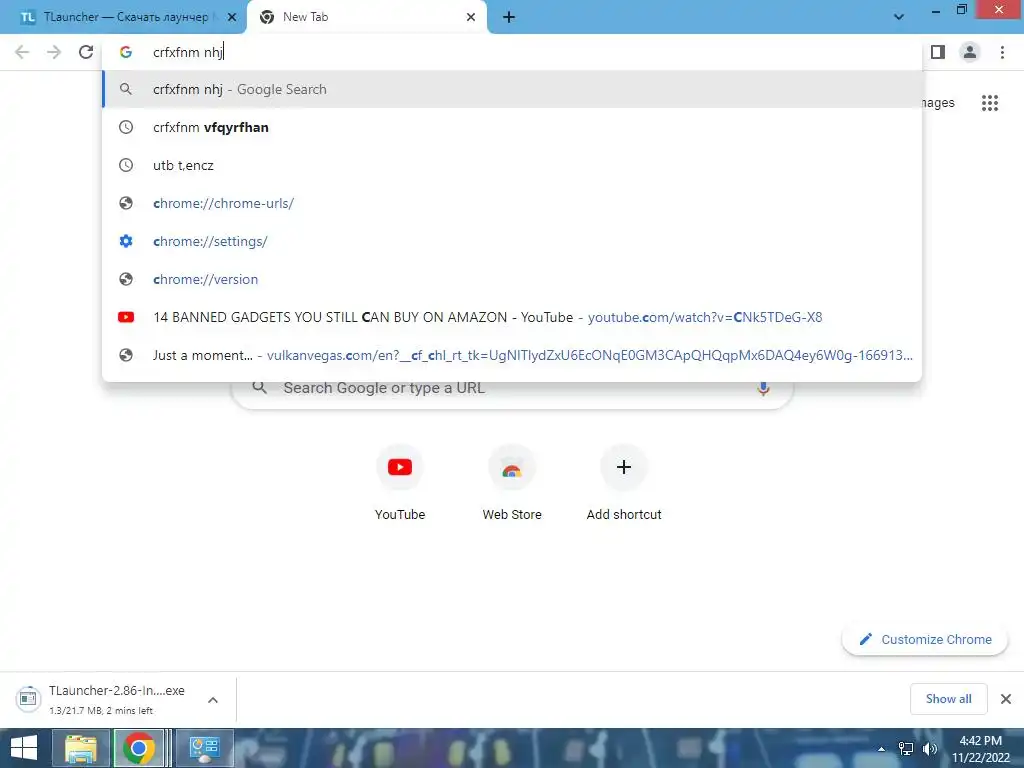
Task: Close the TLauncher tab
Action: click(x=232, y=17)
